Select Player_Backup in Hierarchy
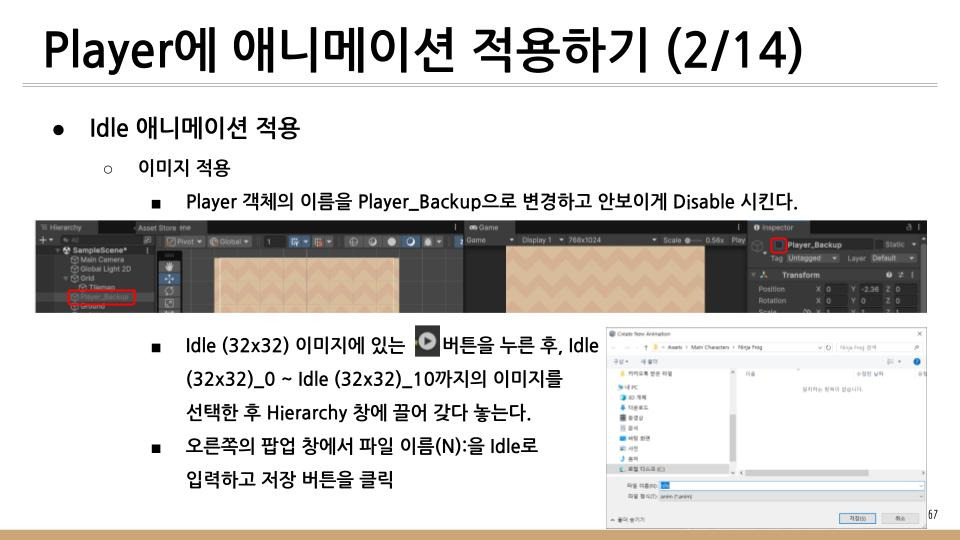The image size is (960, 540). pos(101,298)
